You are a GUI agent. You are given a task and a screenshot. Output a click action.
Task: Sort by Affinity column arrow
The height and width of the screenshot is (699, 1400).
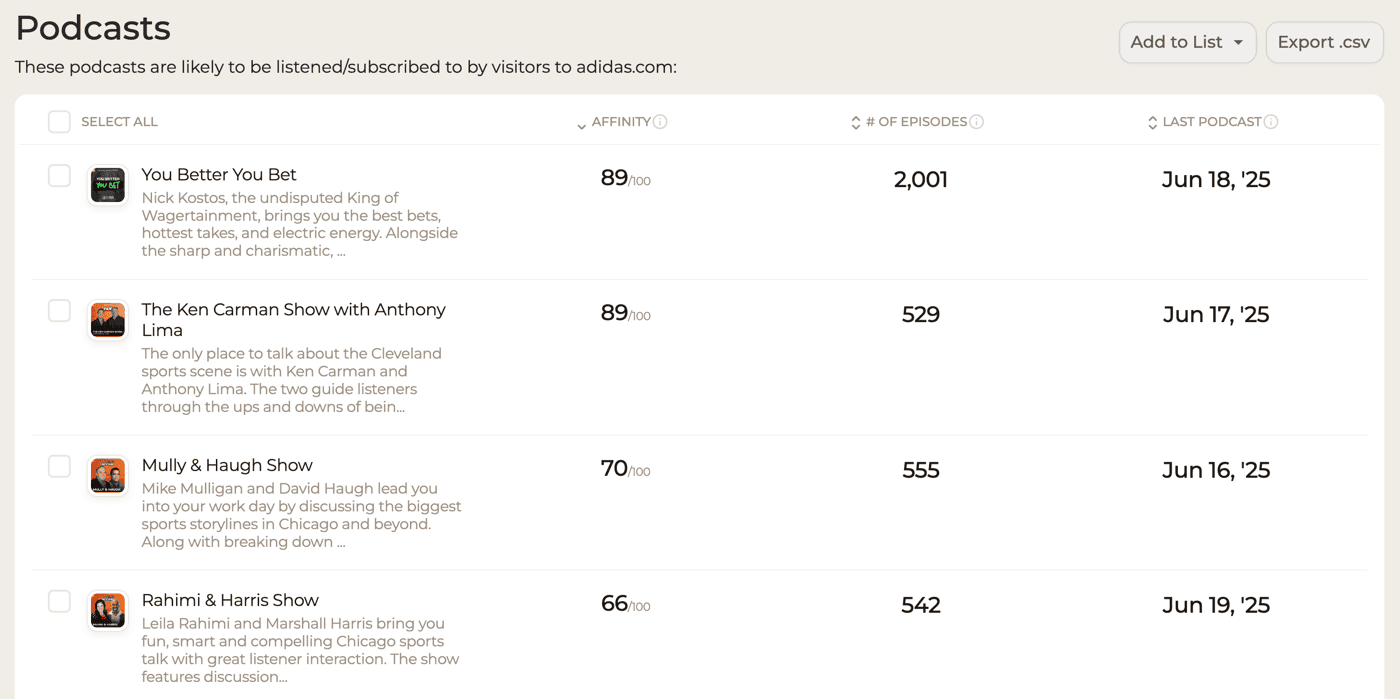[x=581, y=124]
